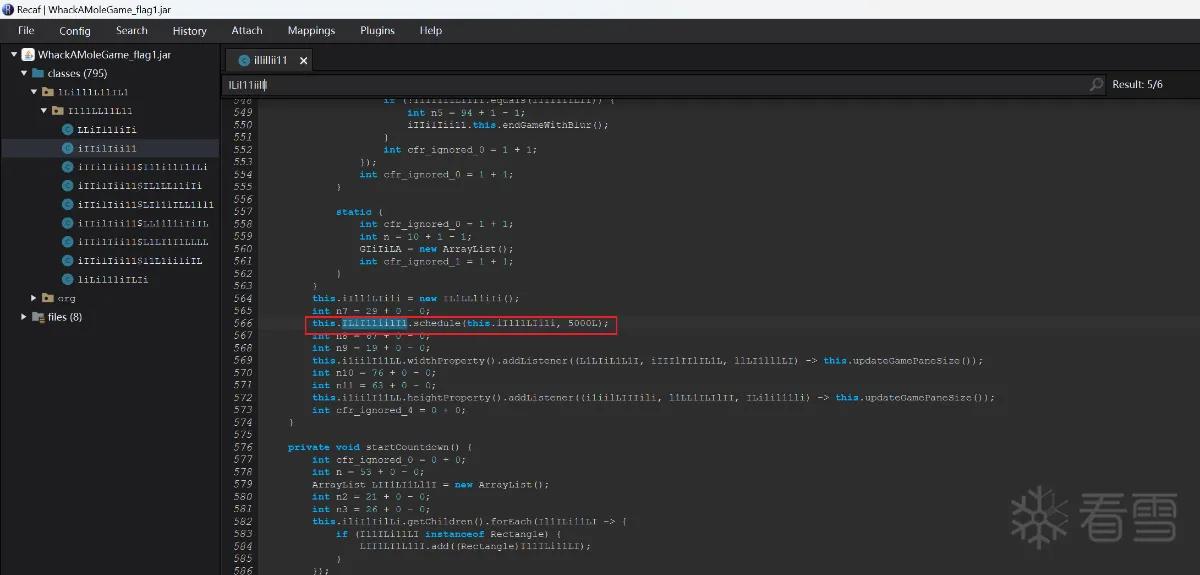Image resolution: width=1200 pixels, height=575 pixels.
Task: Expand the files (8) node
Action: tap(24, 317)
